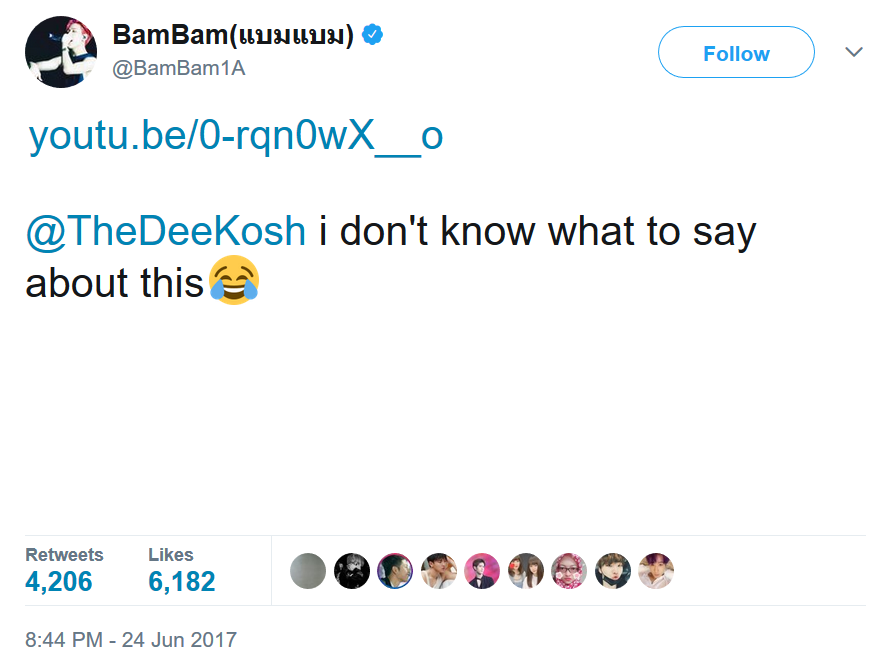Click the @BamBam1A handle

[x=179, y=68]
